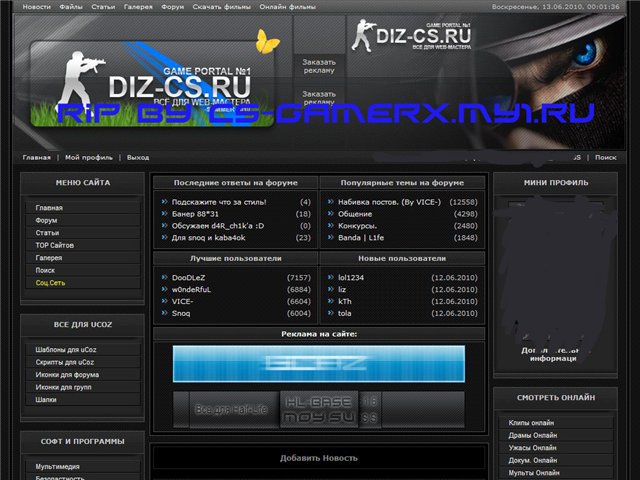Open user DooDLeZ profile
The image size is (640, 480).
tap(189, 278)
